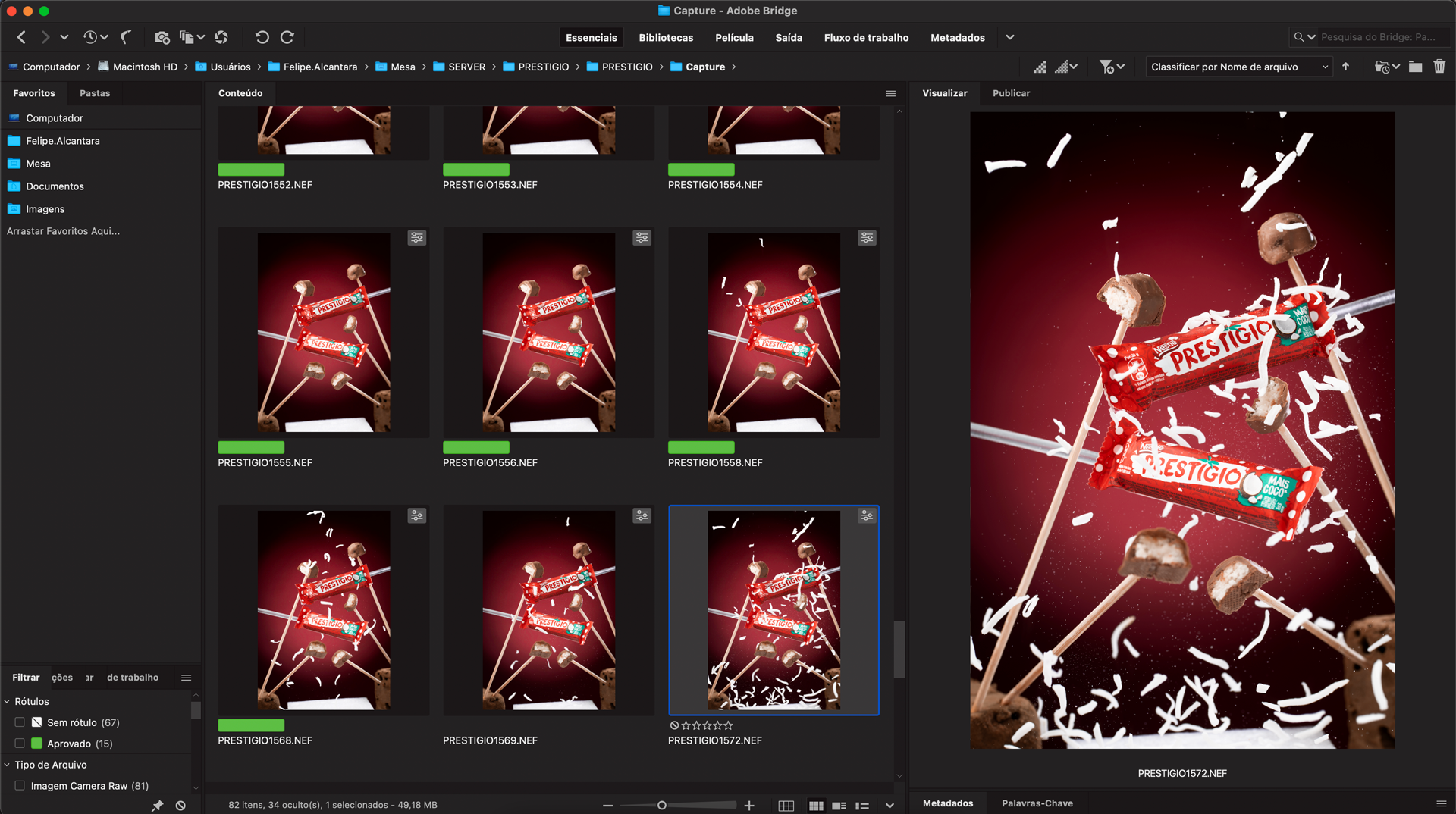
Task: Select thumbnail PRESTIGIO1555.NEF
Action: [324, 332]
